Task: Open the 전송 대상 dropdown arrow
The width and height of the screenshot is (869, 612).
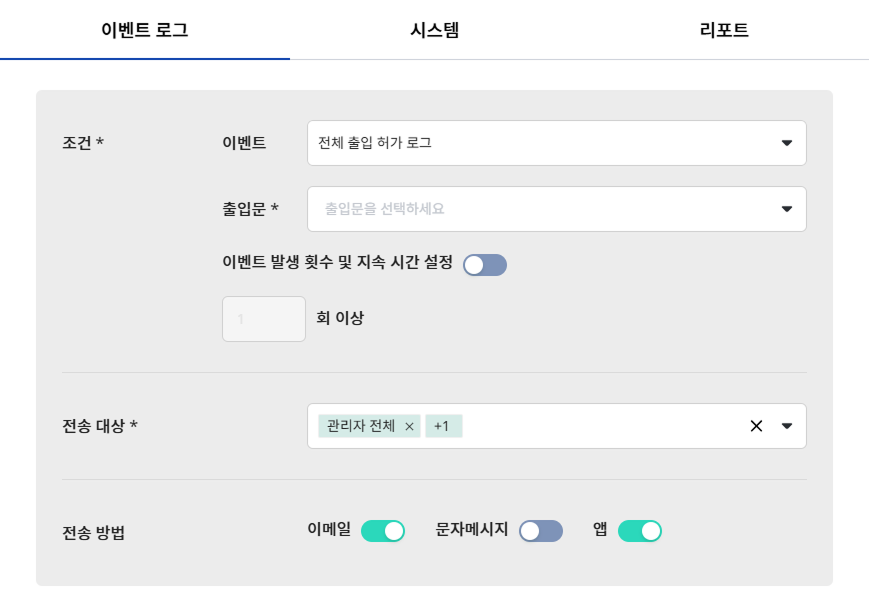Action: tap(787, 426)
